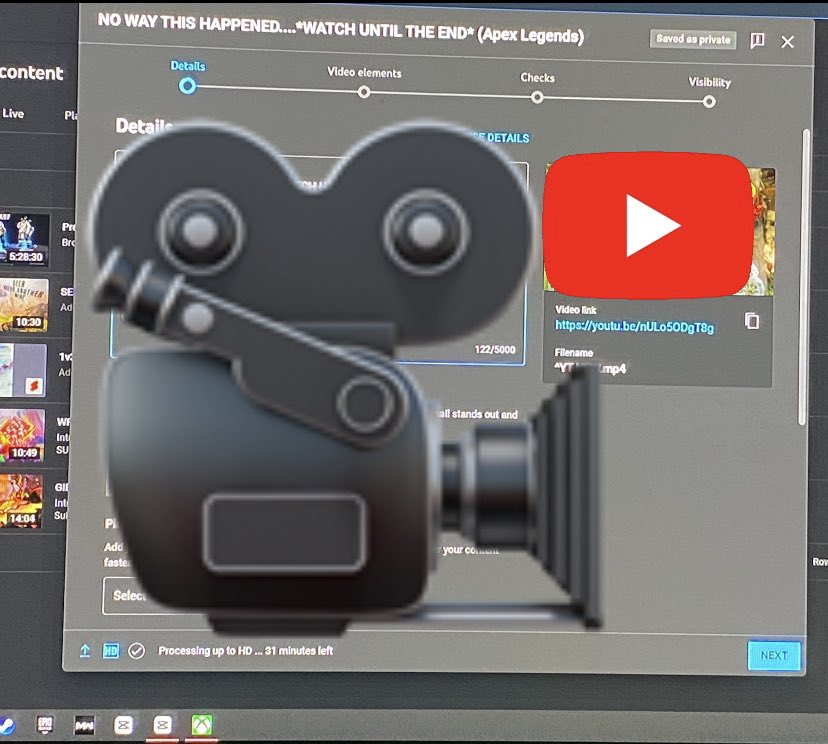Screen dimensions: 828x744
Task: Click the NEXT button
Action: coord(774,655)
